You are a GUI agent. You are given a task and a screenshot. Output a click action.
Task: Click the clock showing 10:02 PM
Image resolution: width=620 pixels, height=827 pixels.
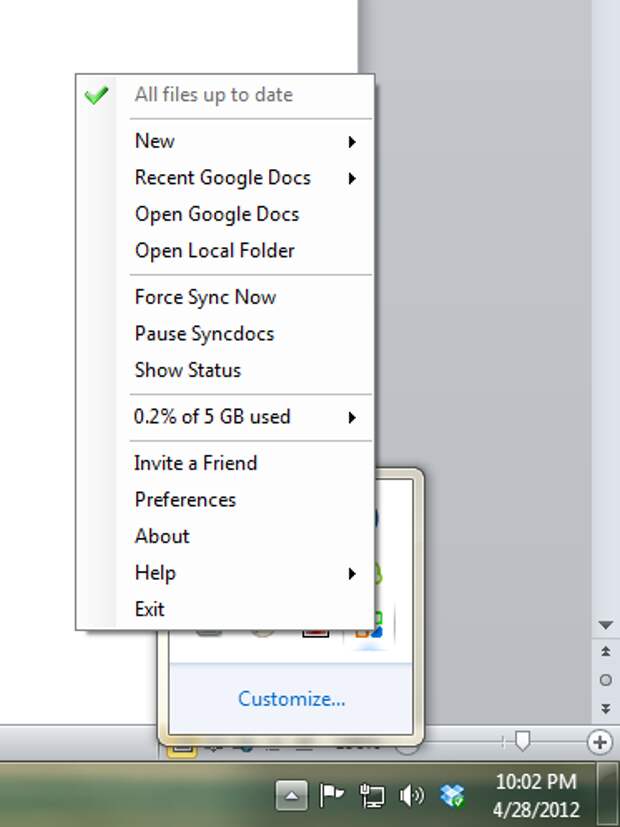coord(536,782)
